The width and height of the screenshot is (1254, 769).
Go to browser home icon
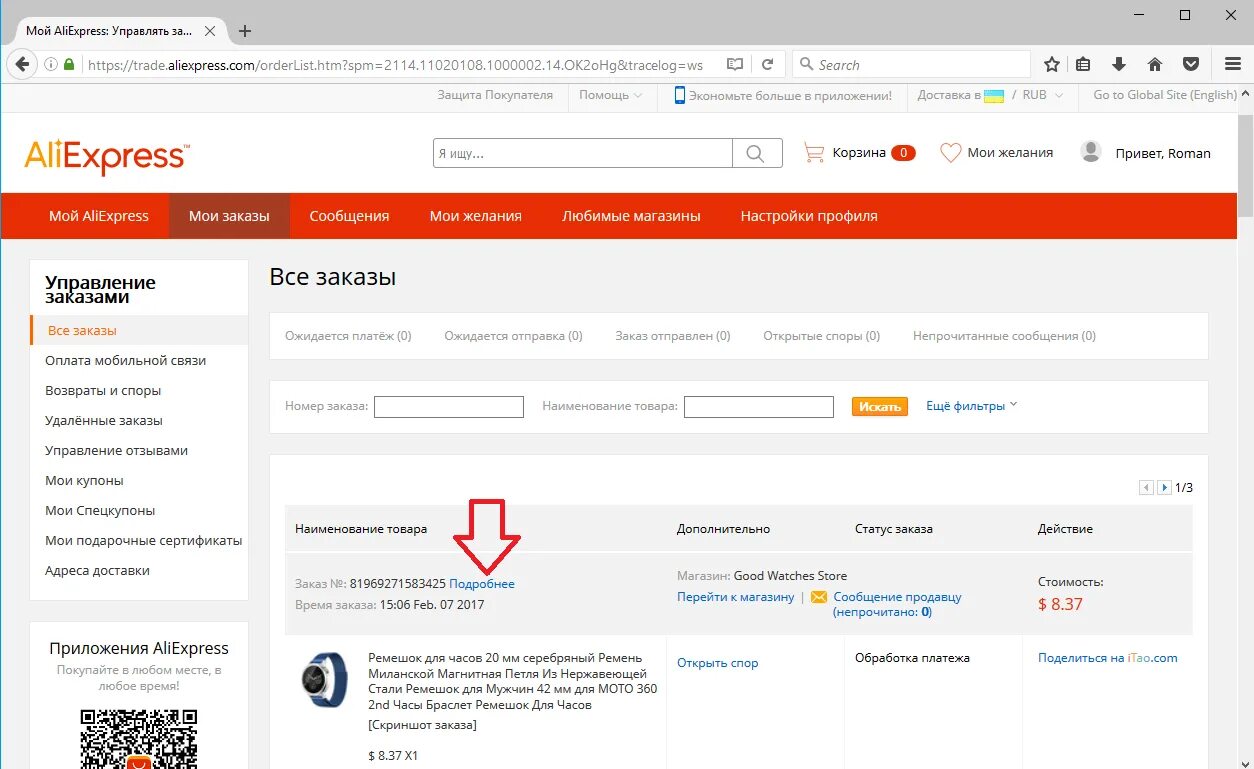pyautogui.click(x=1155, y=64)
